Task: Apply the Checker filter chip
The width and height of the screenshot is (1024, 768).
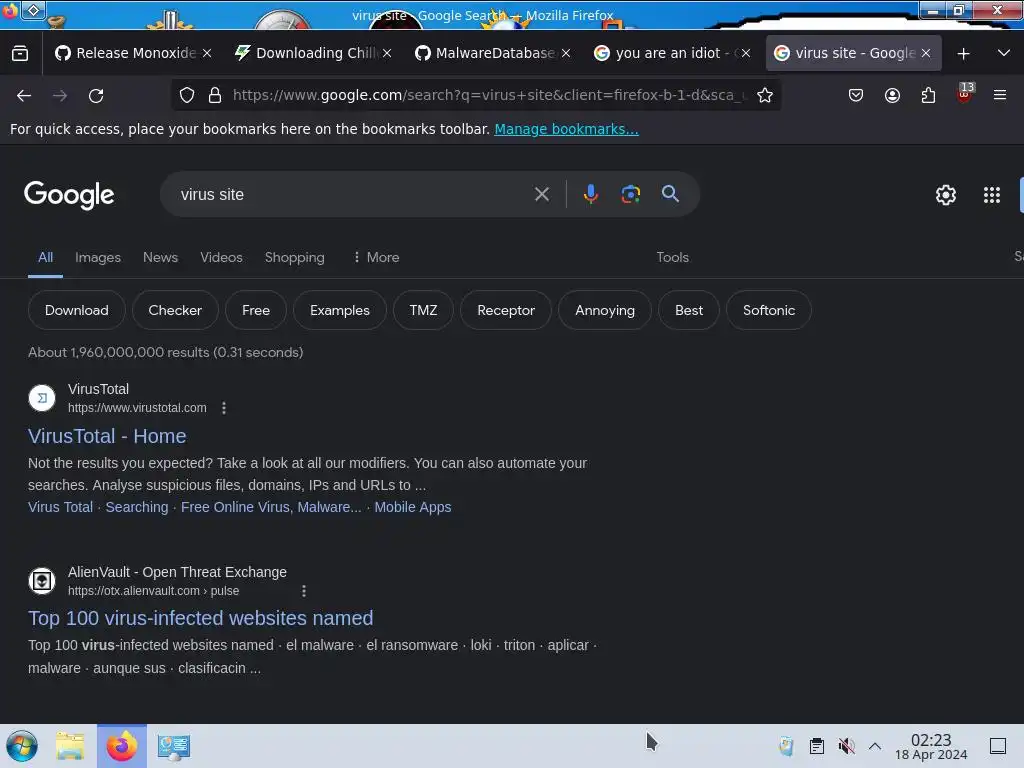Action: pos(175,310)
